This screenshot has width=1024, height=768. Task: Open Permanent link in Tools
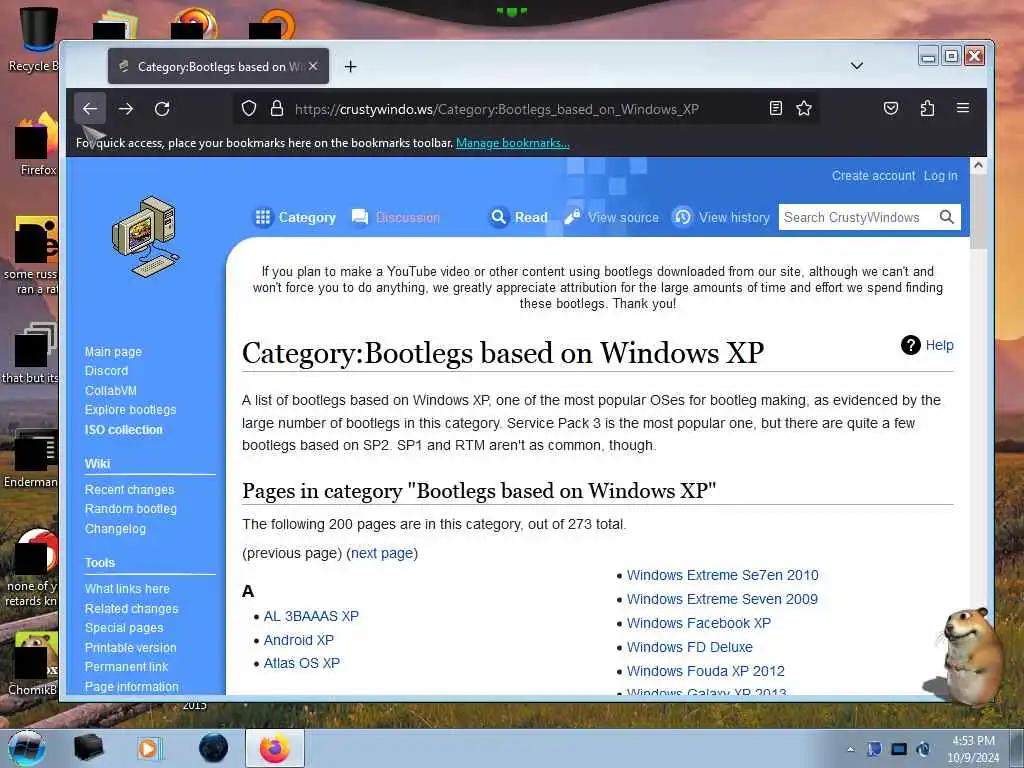126,667
